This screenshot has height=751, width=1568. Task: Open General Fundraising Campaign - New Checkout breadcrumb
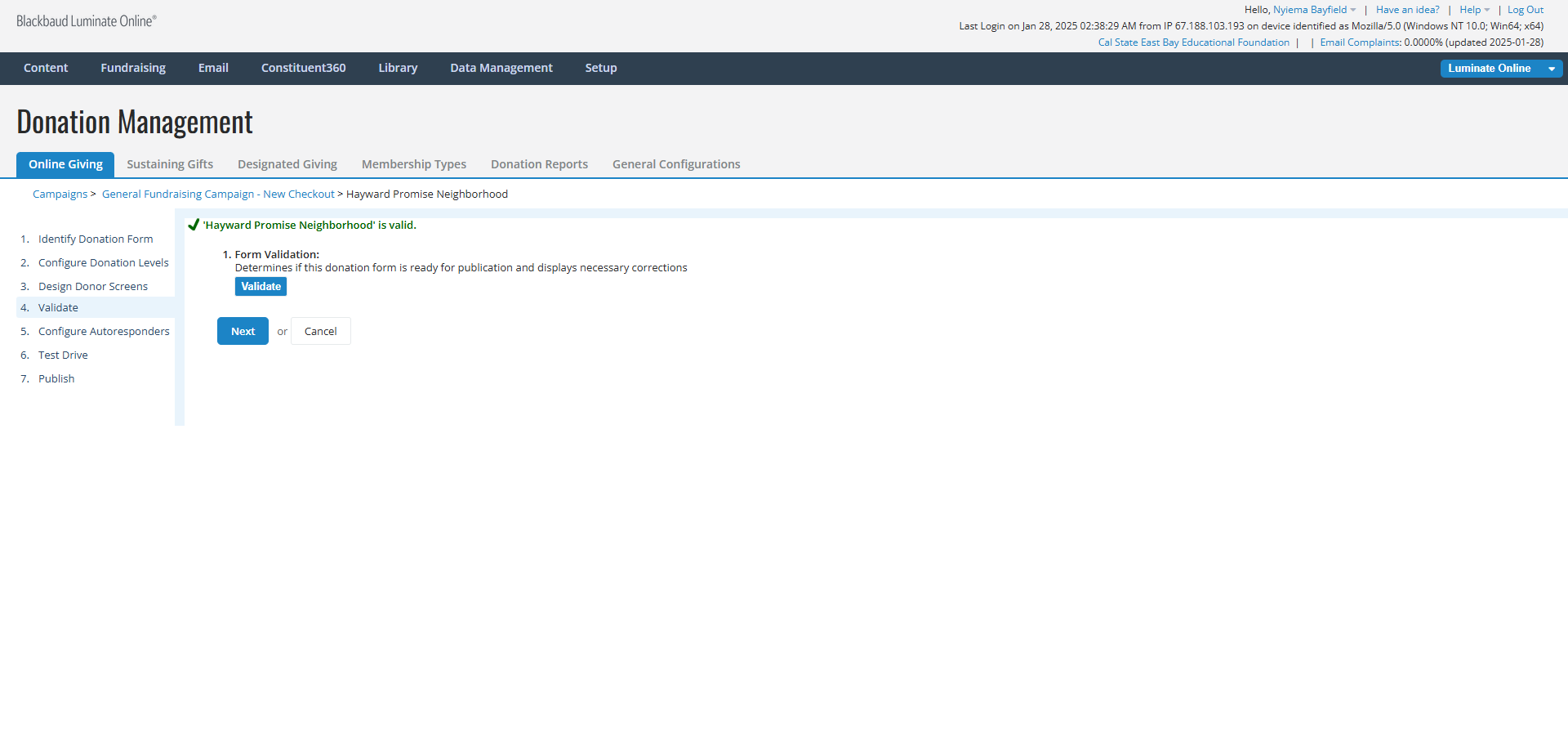tap(218, 194)
